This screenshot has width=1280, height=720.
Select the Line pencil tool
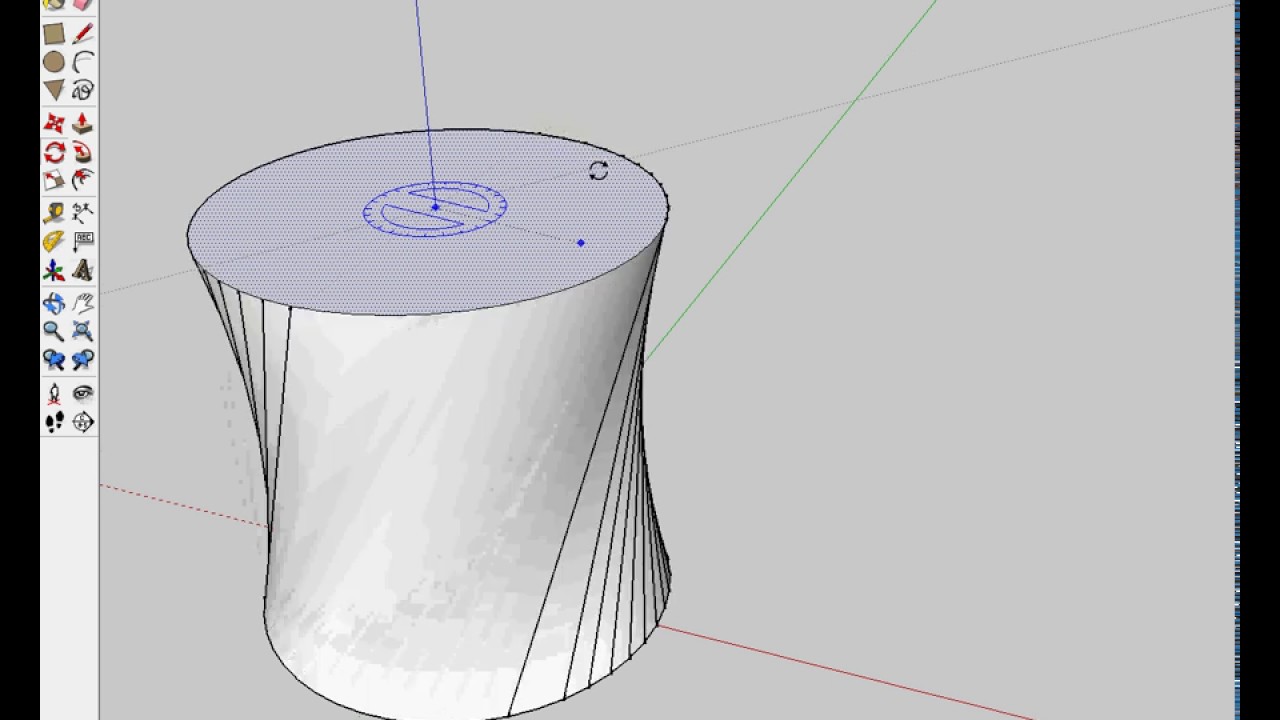point(83,34)
